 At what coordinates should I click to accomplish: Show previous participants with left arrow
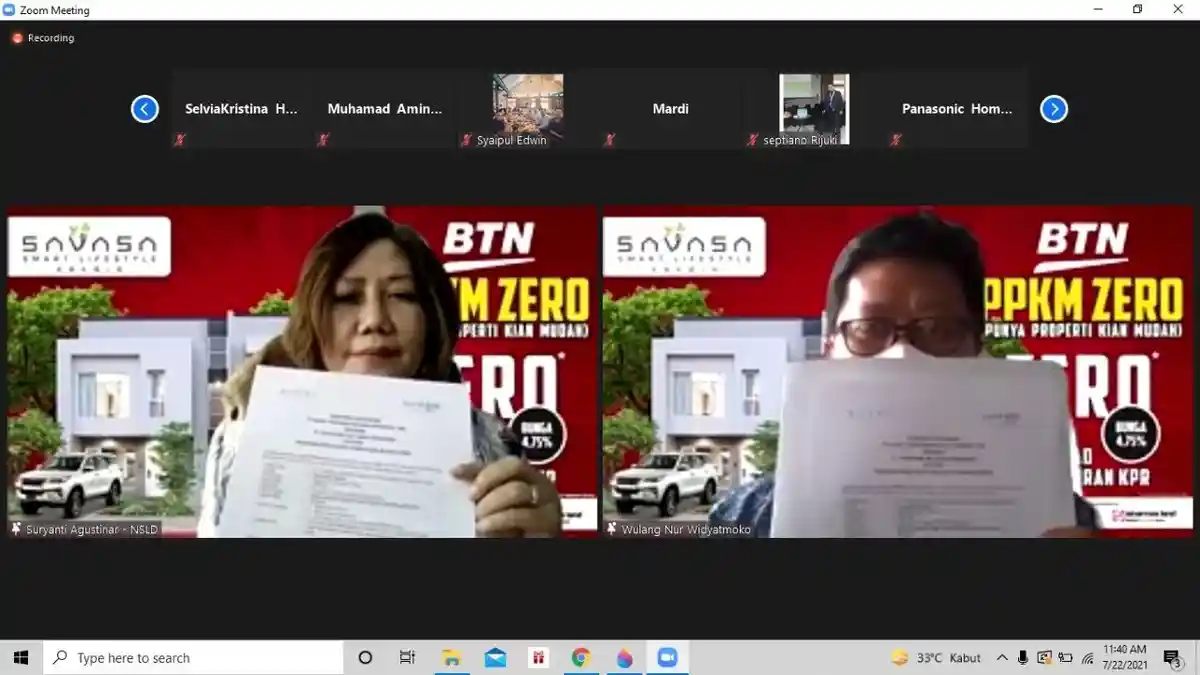coord(145,109)
